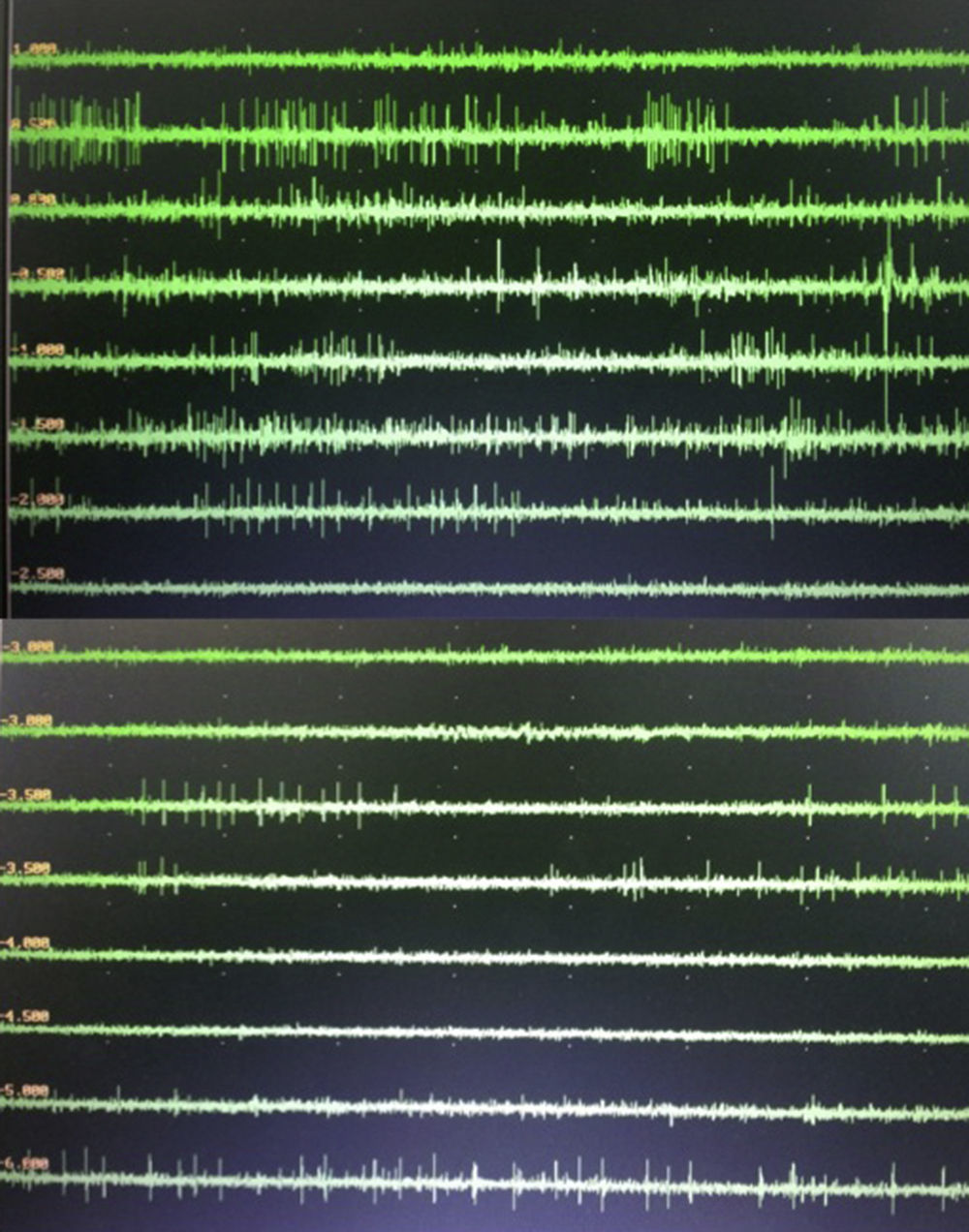The image size is (969, 1232).
Task: Select the -1.500 trace label
Action: (x=39, y=424)
